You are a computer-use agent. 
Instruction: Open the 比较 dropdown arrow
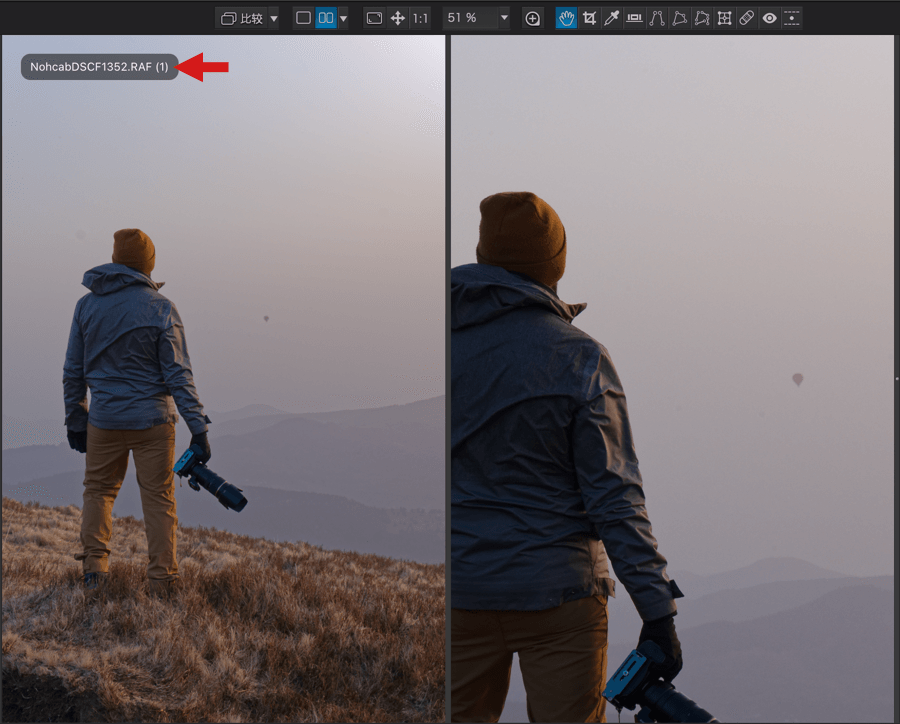pyautogui.click(x=274, y=18)
